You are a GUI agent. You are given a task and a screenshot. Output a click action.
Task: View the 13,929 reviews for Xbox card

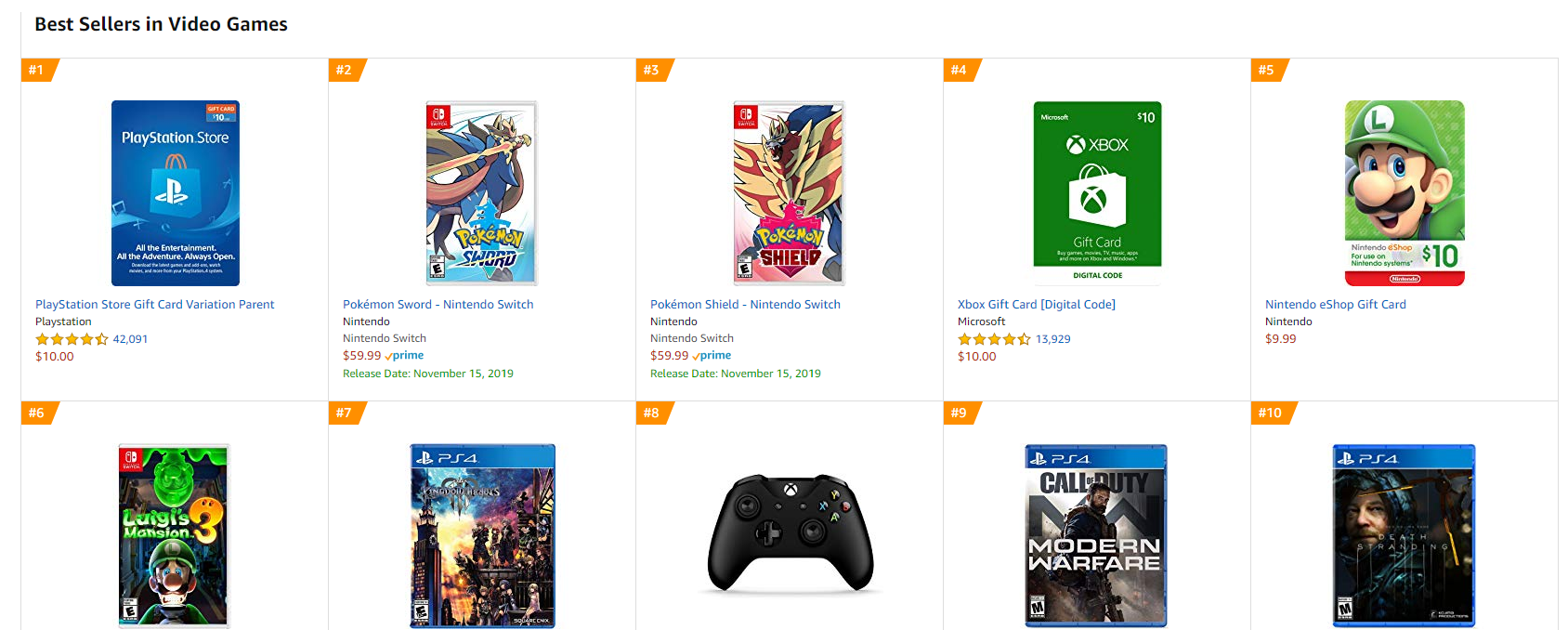click(1052, 339)
